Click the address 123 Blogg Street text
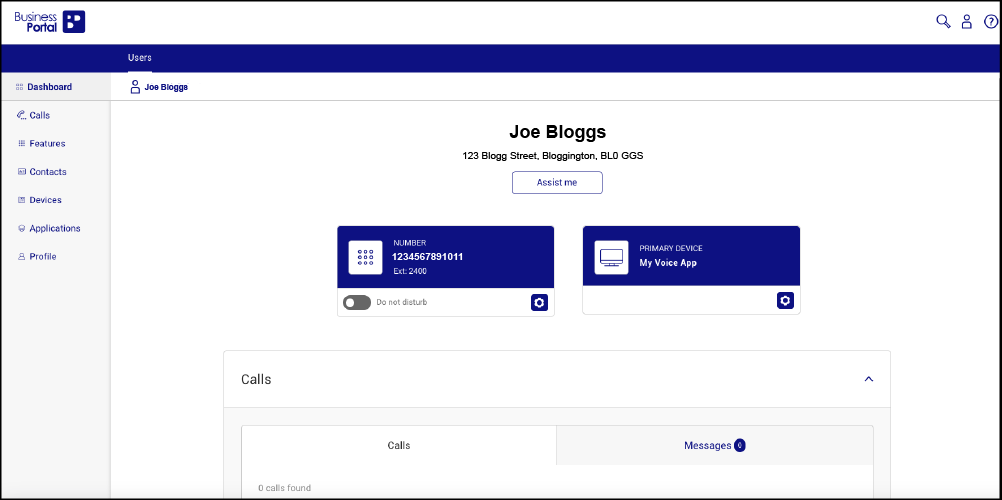Viewport: 1002px width, 500px height. click(552, 155)
